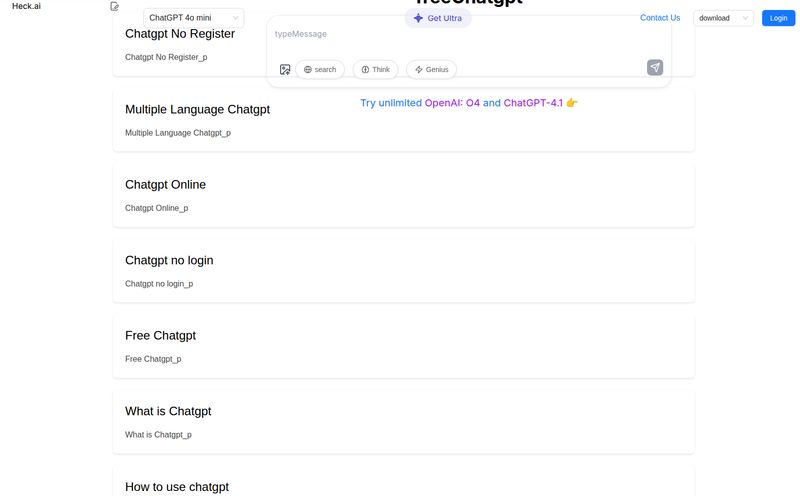The width and height of the screenshot is (800, 496).
Task: Click the How to use chatgpt heading
Action: coord(177,487)
